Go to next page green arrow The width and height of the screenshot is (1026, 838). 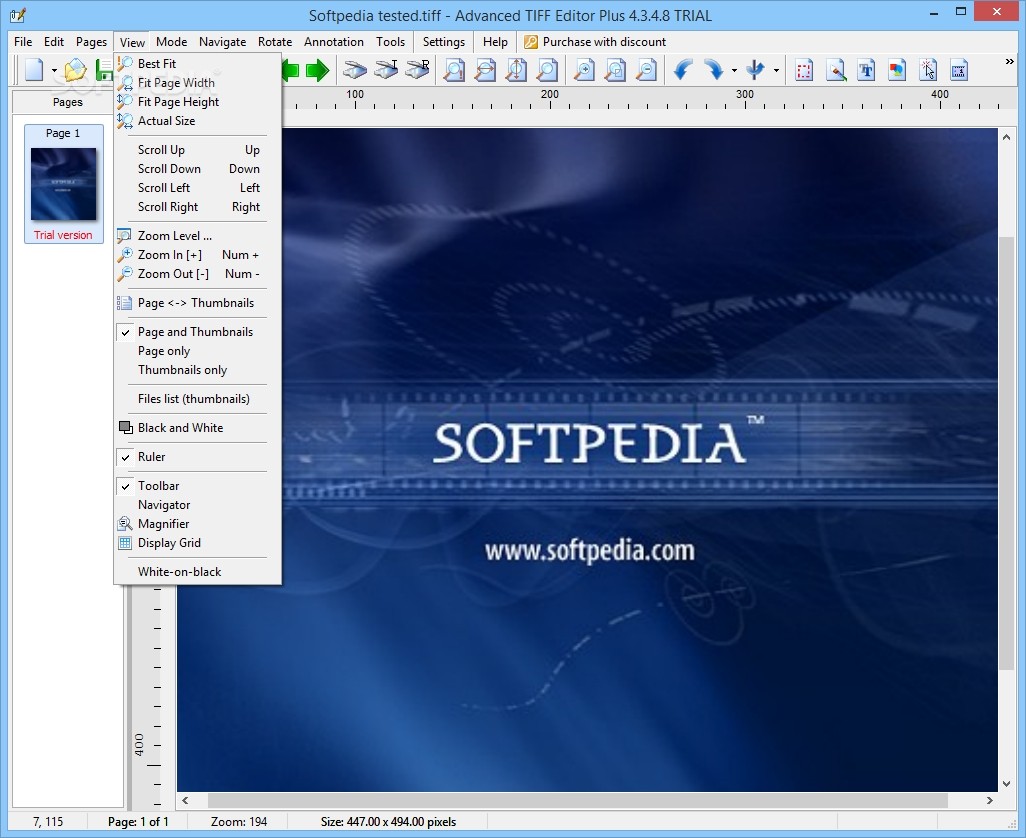coord(318,70)
